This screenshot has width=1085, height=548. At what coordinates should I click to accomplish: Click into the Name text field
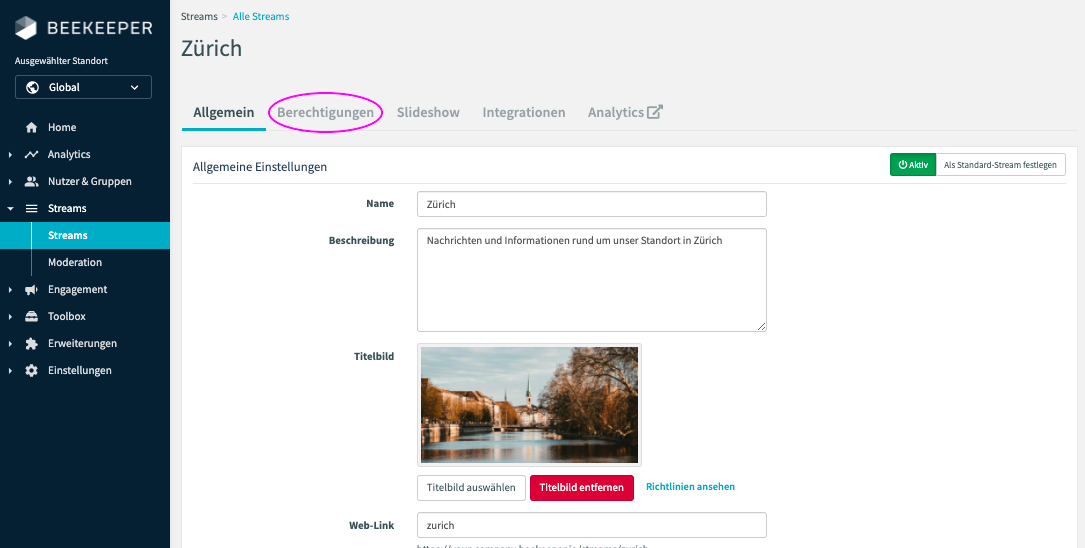pos(591,204)
